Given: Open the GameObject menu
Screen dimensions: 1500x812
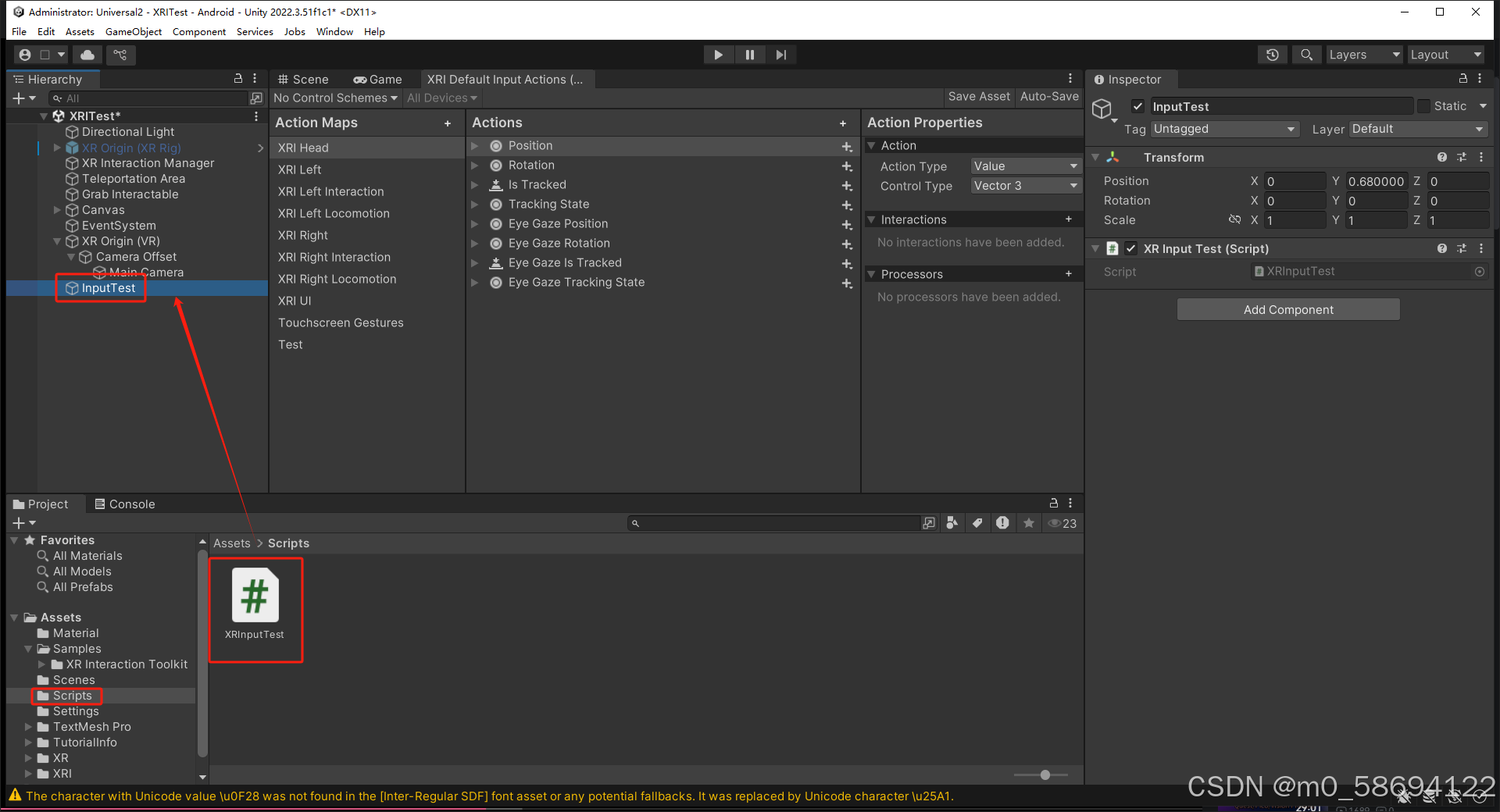Looking at the screenshot, I should click(133, 32).
